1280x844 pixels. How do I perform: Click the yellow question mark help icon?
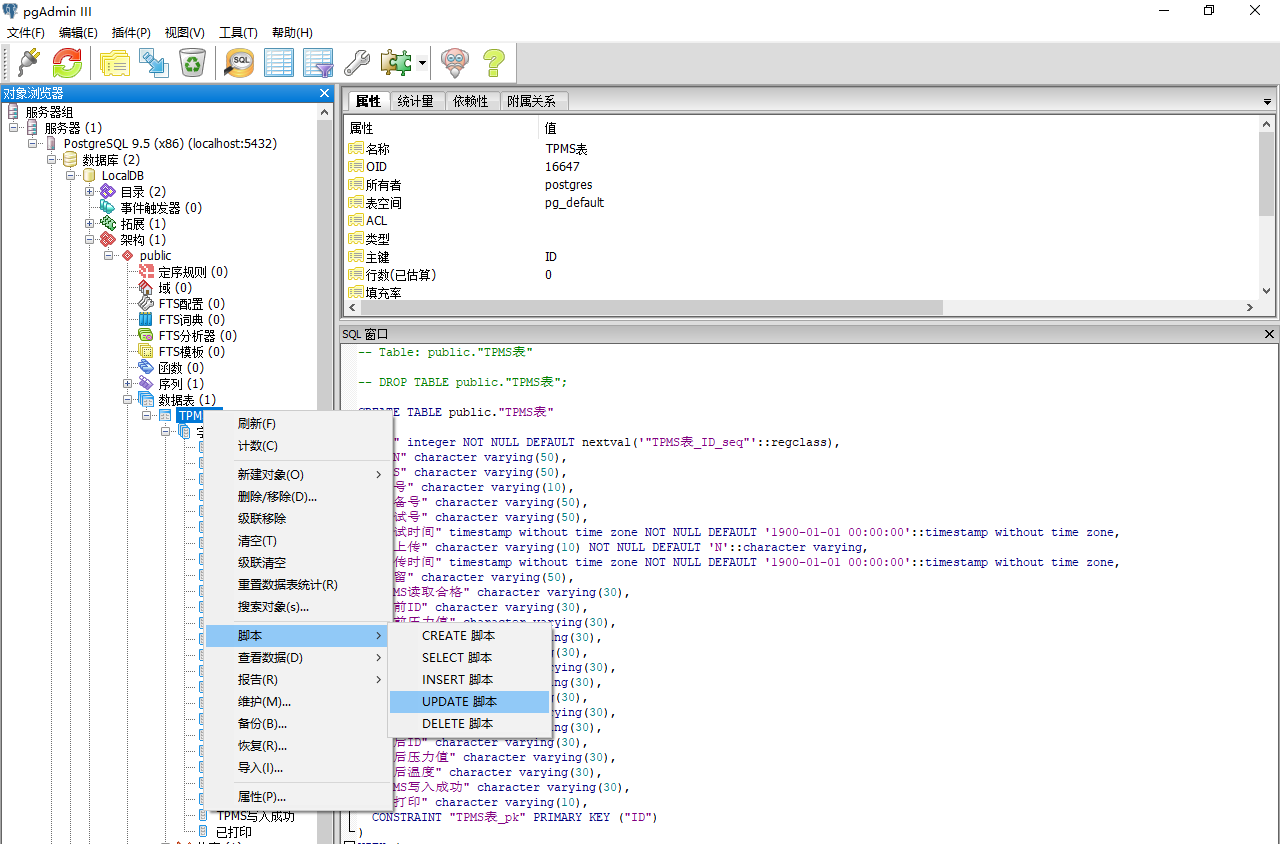(x=494, y=63)
